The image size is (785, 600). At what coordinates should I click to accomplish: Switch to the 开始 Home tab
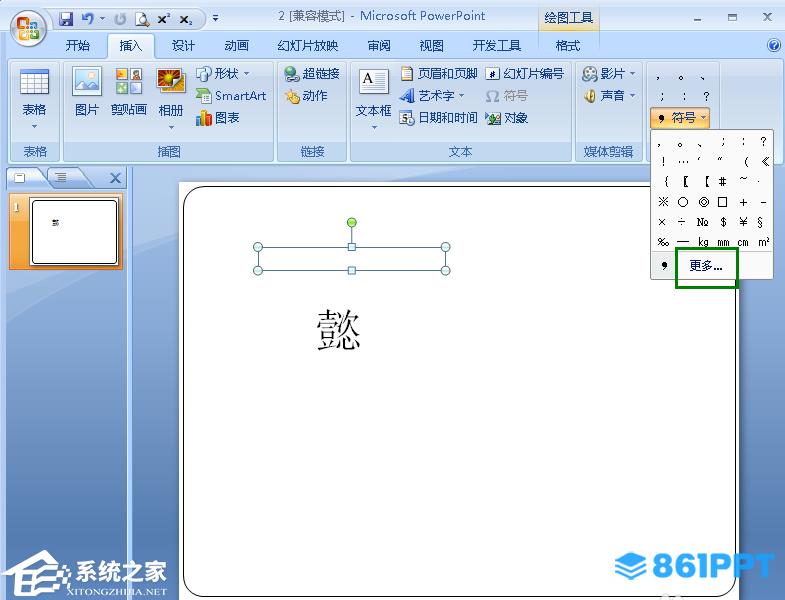[x=78, y=46]
